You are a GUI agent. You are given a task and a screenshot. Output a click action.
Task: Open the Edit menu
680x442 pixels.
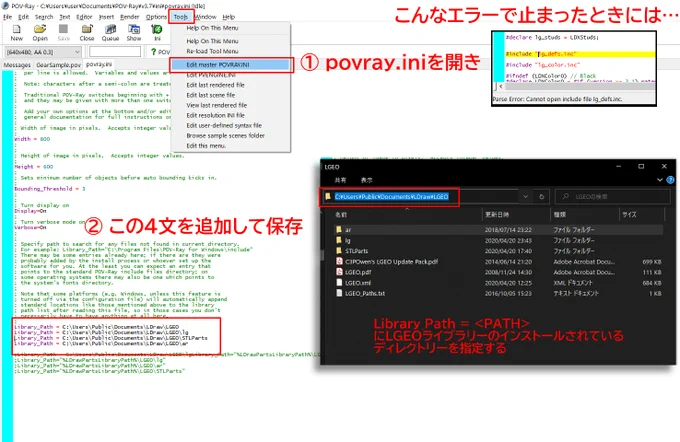(23, 17)
